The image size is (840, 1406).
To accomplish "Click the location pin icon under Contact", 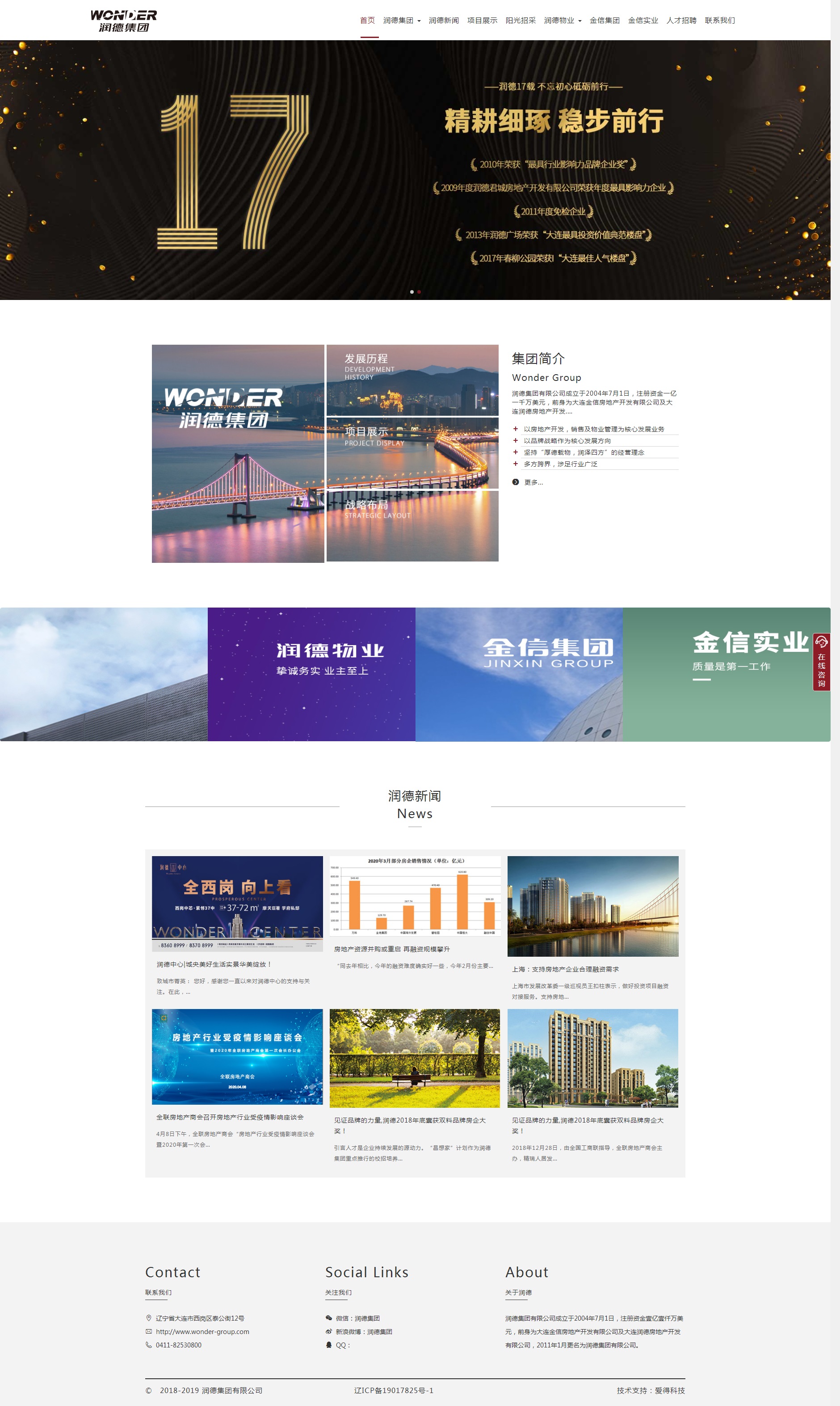I will 149,1317.
